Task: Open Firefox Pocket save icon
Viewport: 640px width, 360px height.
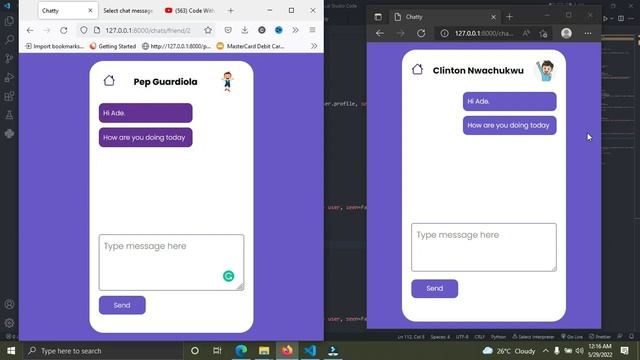Action: click(228, 30)
